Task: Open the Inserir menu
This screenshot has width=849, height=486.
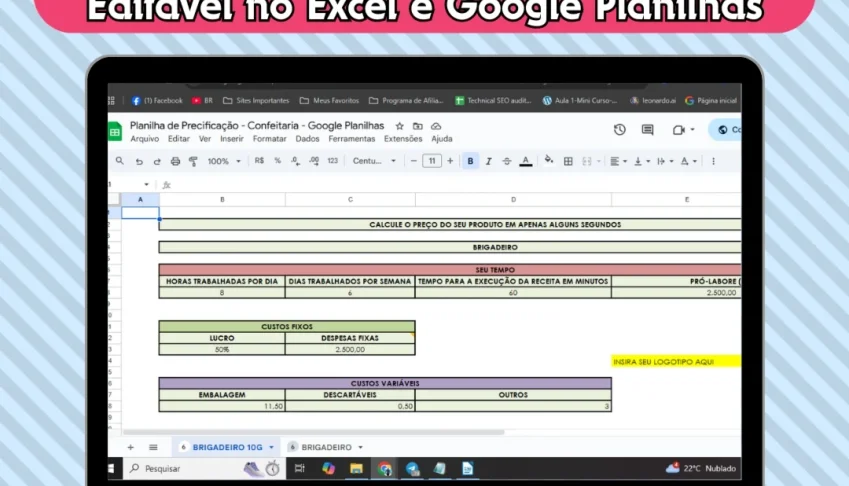Action: (x=232, y=139)
